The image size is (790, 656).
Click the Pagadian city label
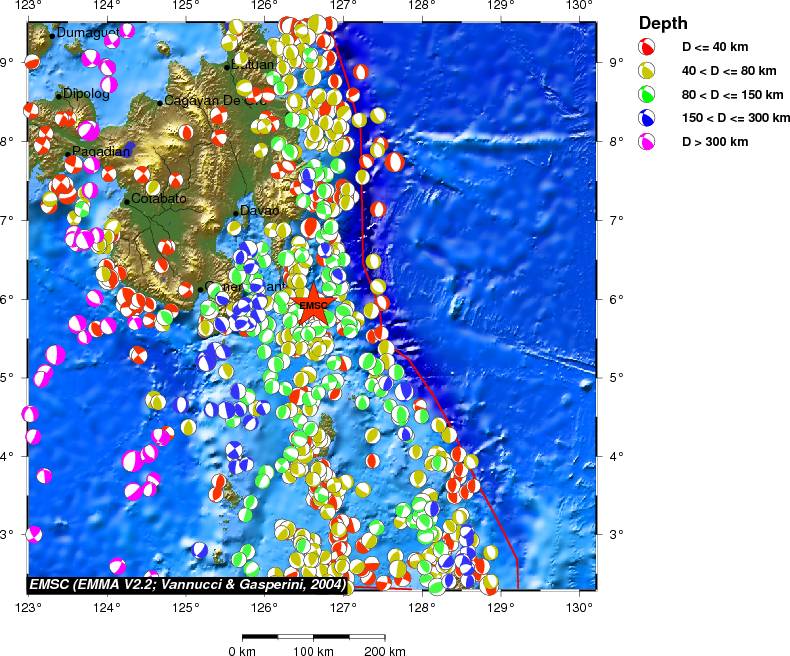tap(101, 152)
